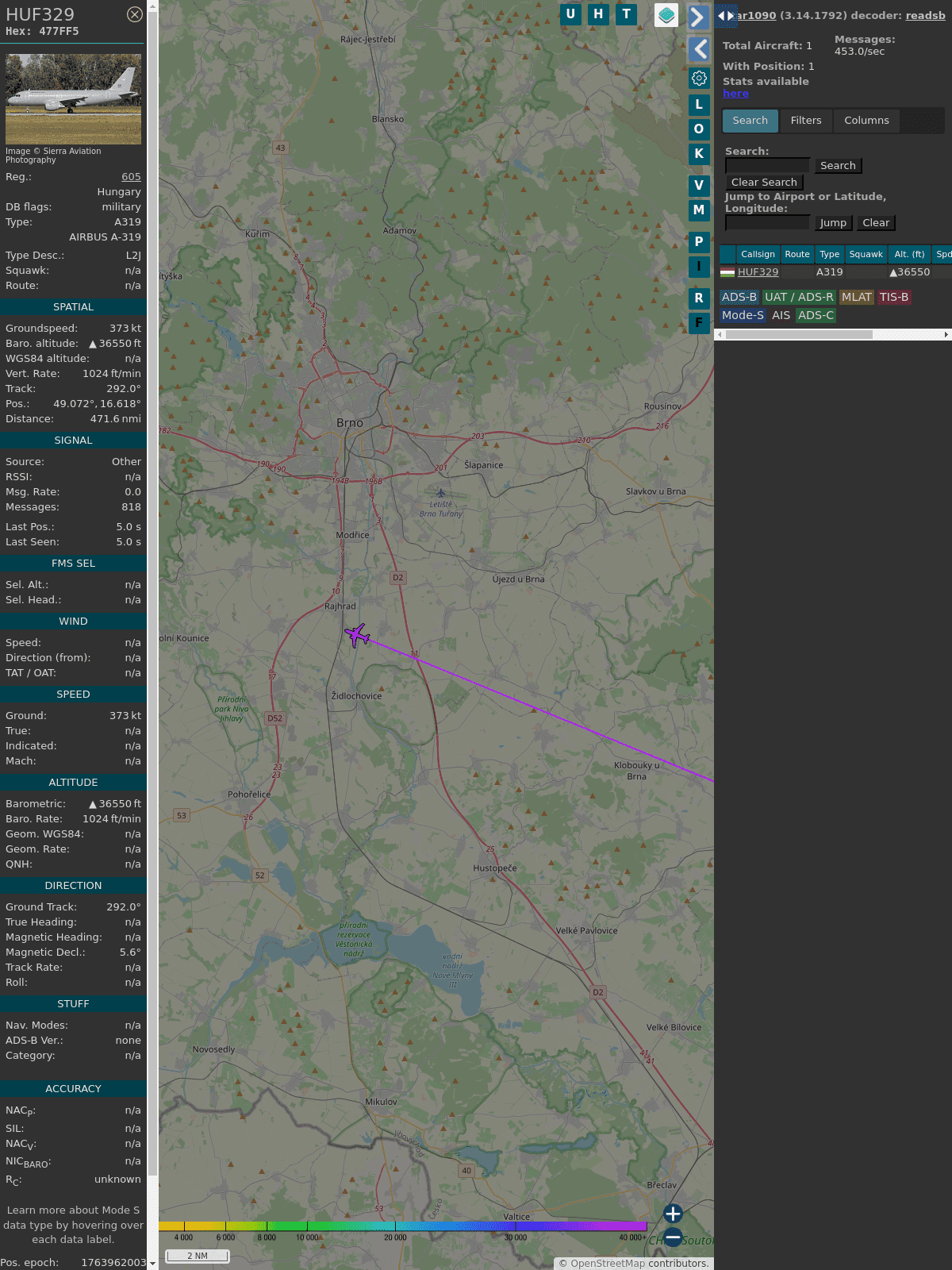Image resolution: width=952 pixels, height=1270 pixels.
Task: Toggle the U map button
Action: tap(570, 14)
